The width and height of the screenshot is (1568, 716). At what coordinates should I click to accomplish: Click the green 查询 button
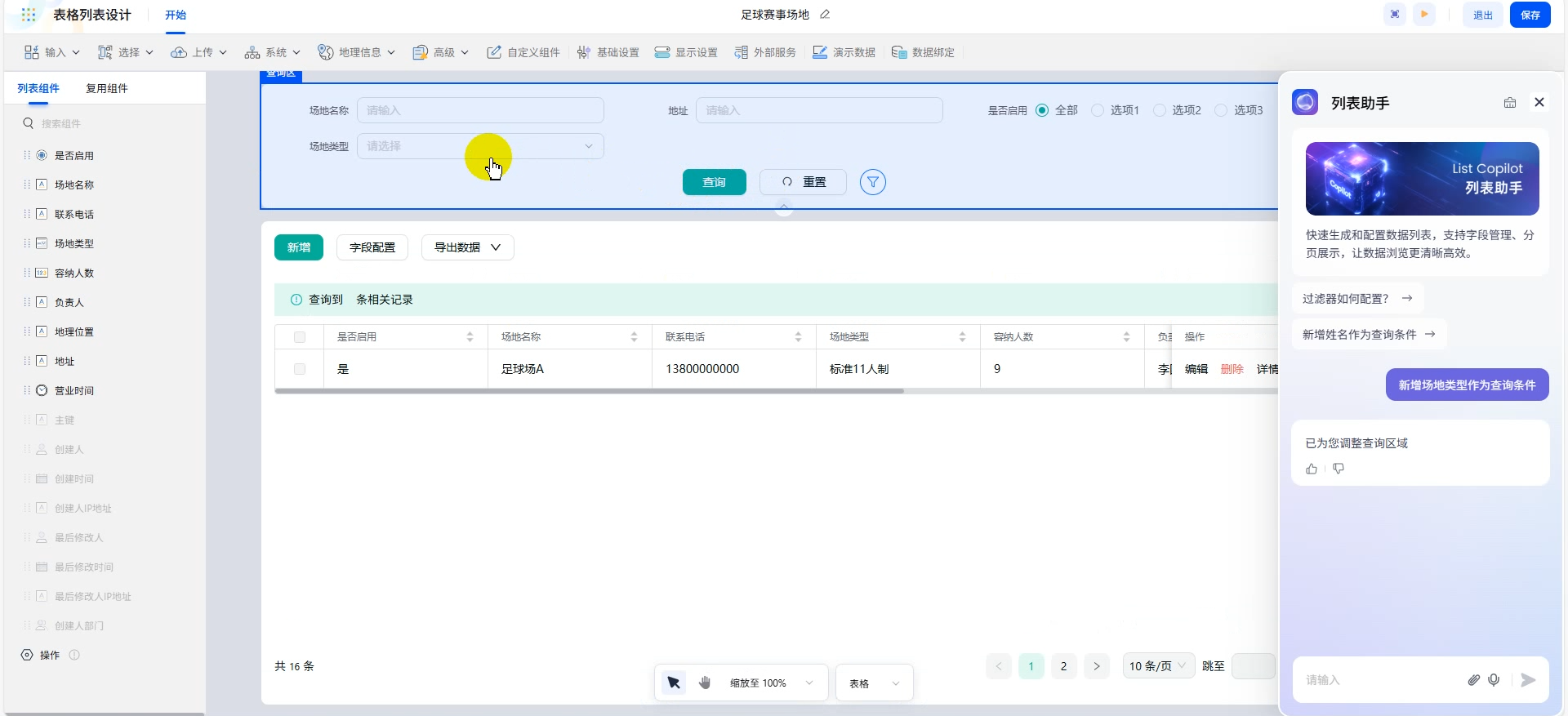click(715, 182)
